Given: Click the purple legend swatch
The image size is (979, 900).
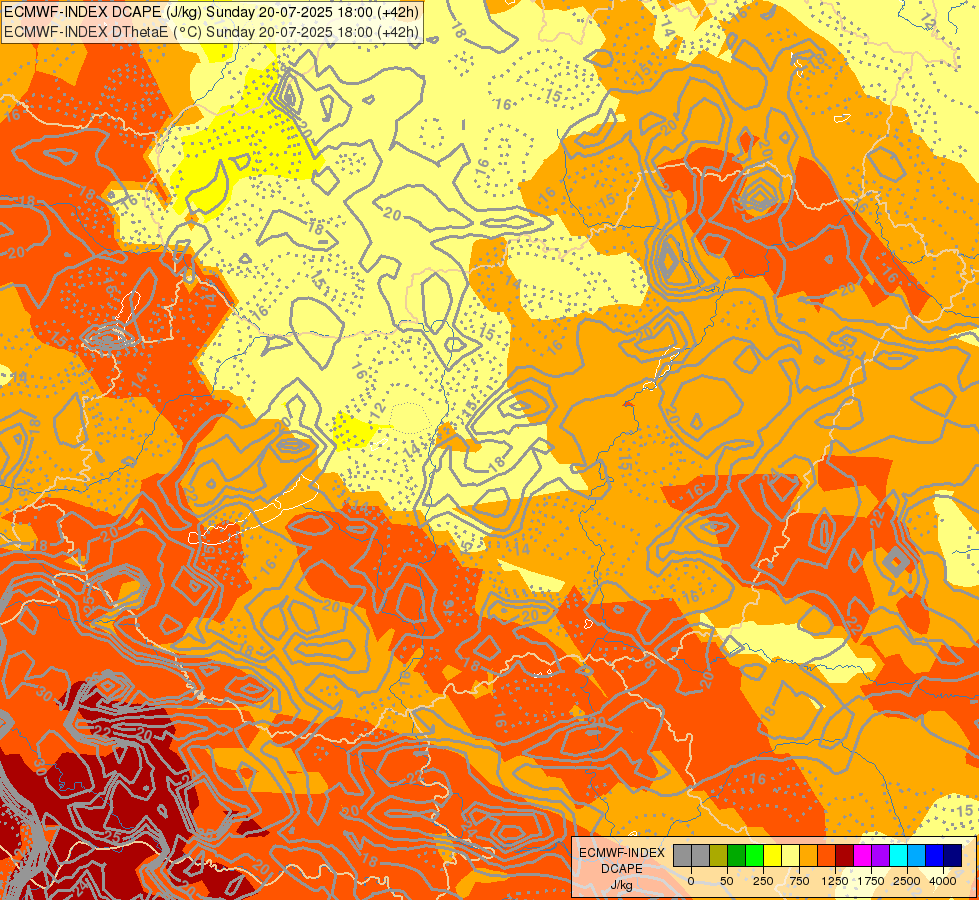Looking at the screenshot, I should 880,855.
